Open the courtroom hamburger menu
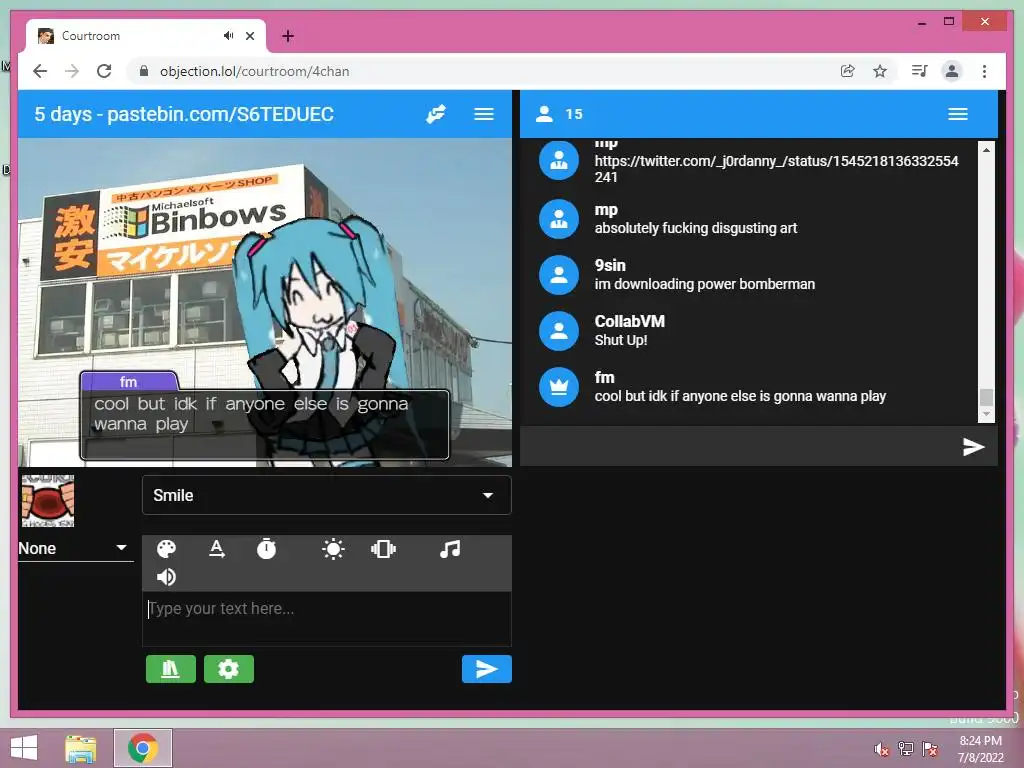 [483, 114]
